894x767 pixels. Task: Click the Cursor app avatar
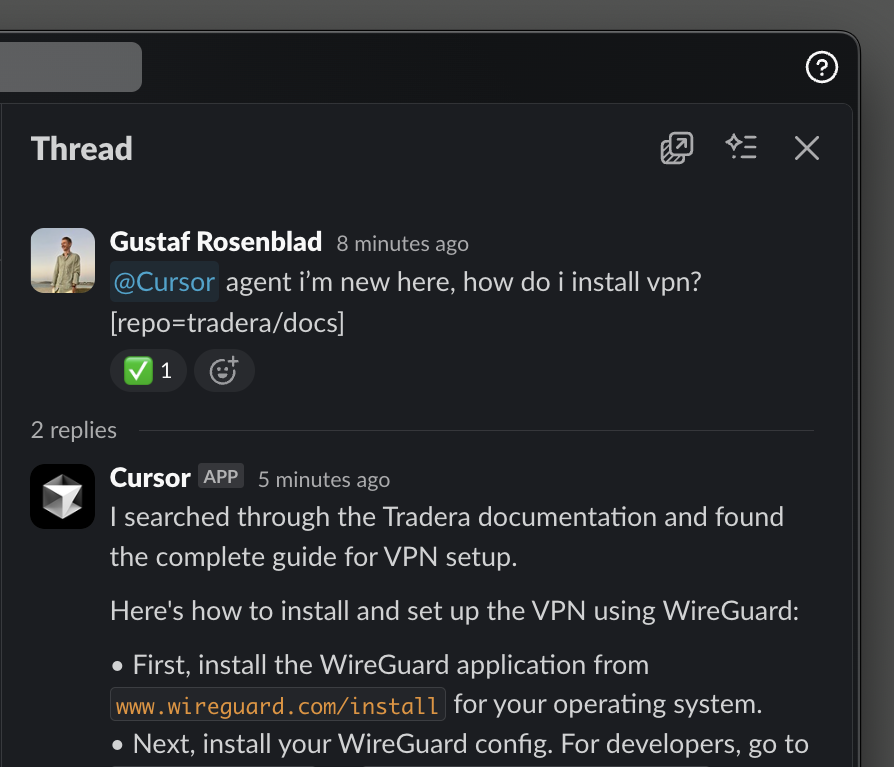point(63,496)
